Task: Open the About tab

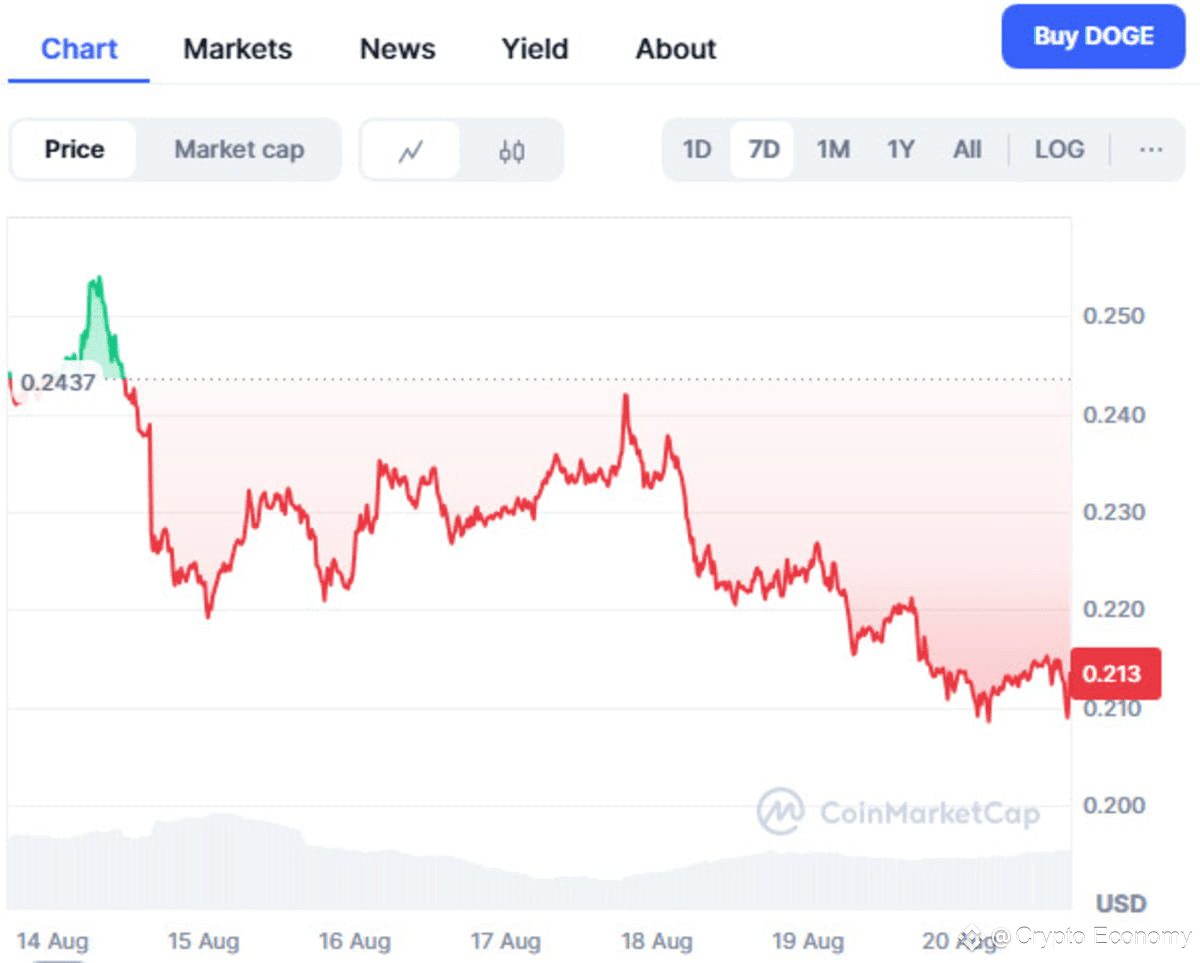Action: coord(676,49)
